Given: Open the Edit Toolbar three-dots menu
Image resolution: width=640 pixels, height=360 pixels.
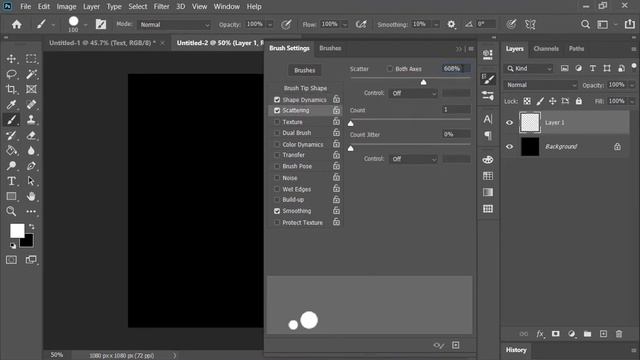Looking at the screenshot, I should click(31, 211).
